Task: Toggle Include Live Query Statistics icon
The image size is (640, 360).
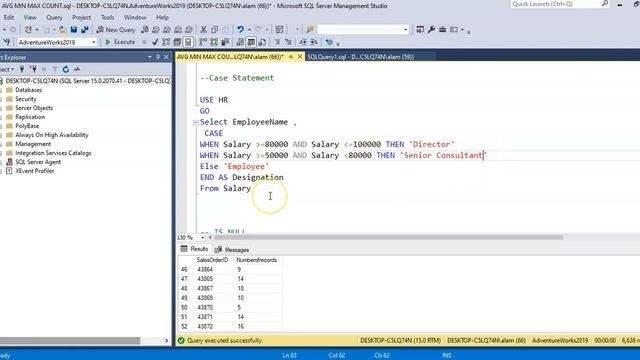Action: point(214,42)
